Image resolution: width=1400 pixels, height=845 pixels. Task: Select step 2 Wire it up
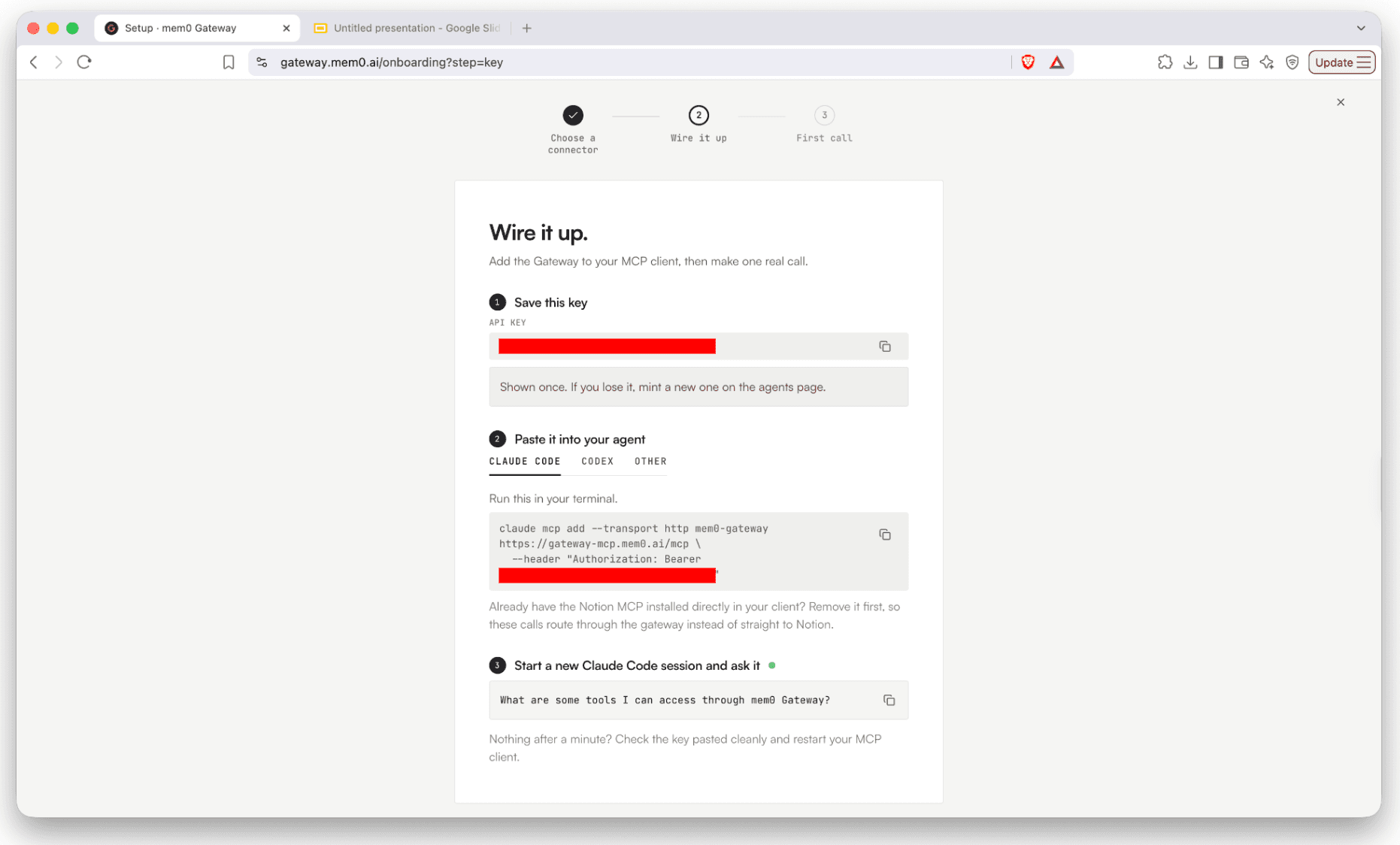pos(698,124)
